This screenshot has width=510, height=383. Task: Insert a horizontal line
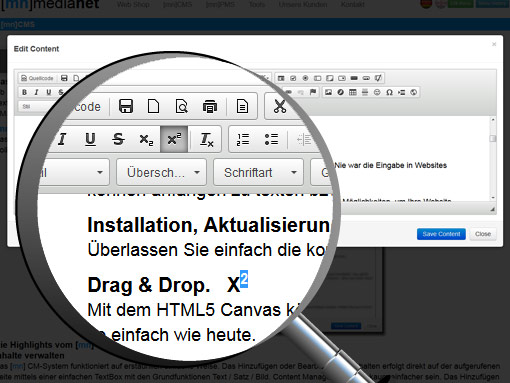(x=365, y=92)
